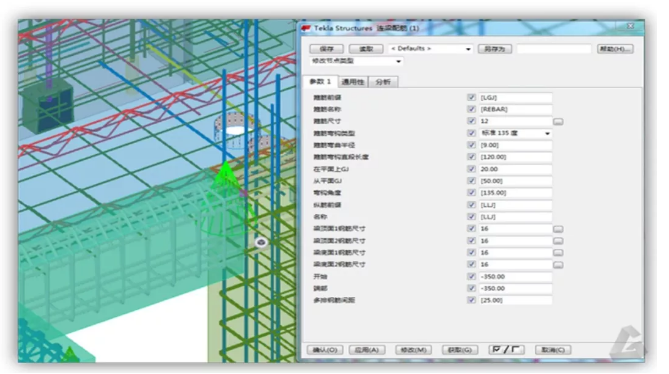Click the [120.00] field
Screen dimensions: 669x374
tap(515, 157)
